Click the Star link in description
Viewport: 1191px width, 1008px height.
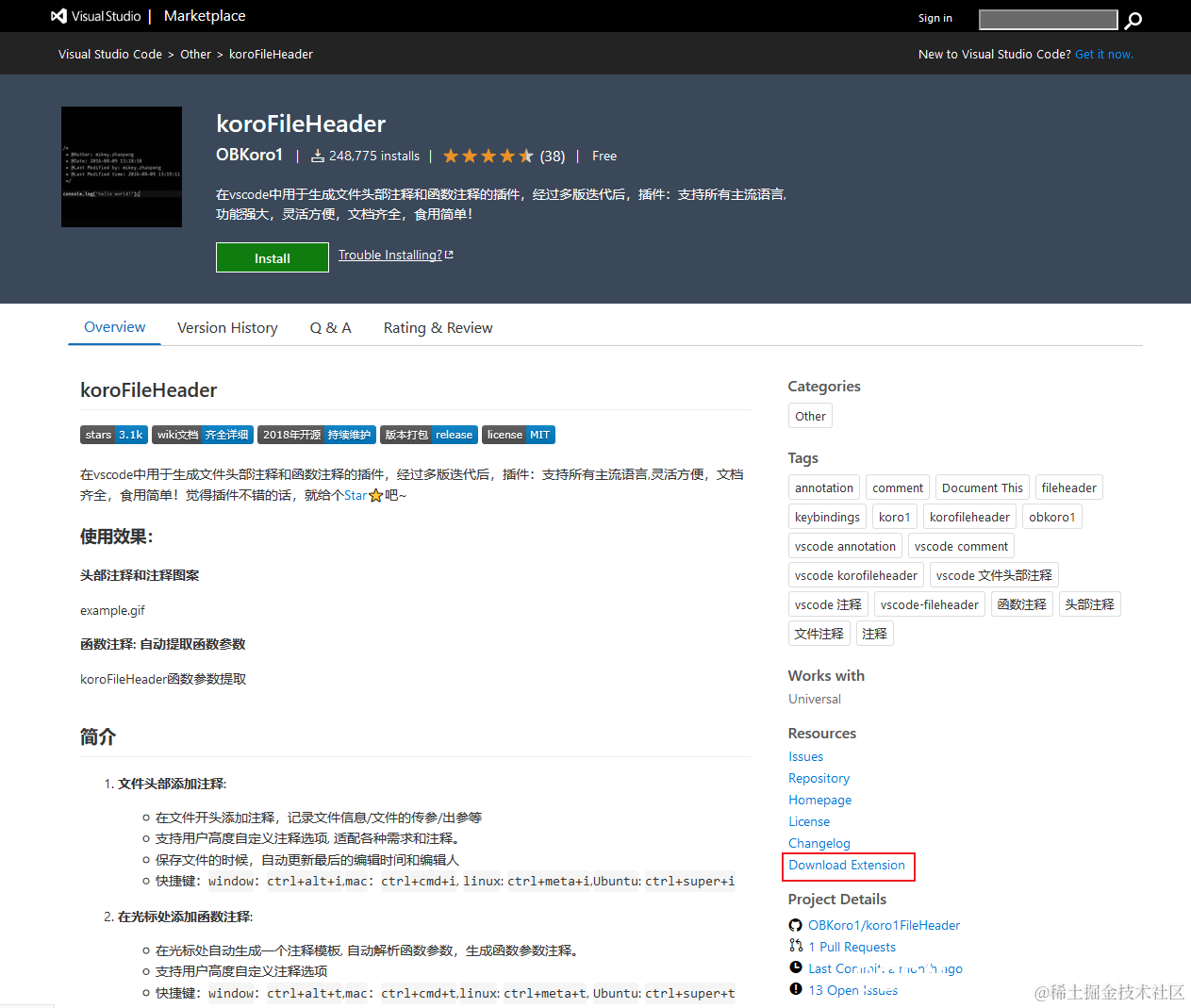356,495
